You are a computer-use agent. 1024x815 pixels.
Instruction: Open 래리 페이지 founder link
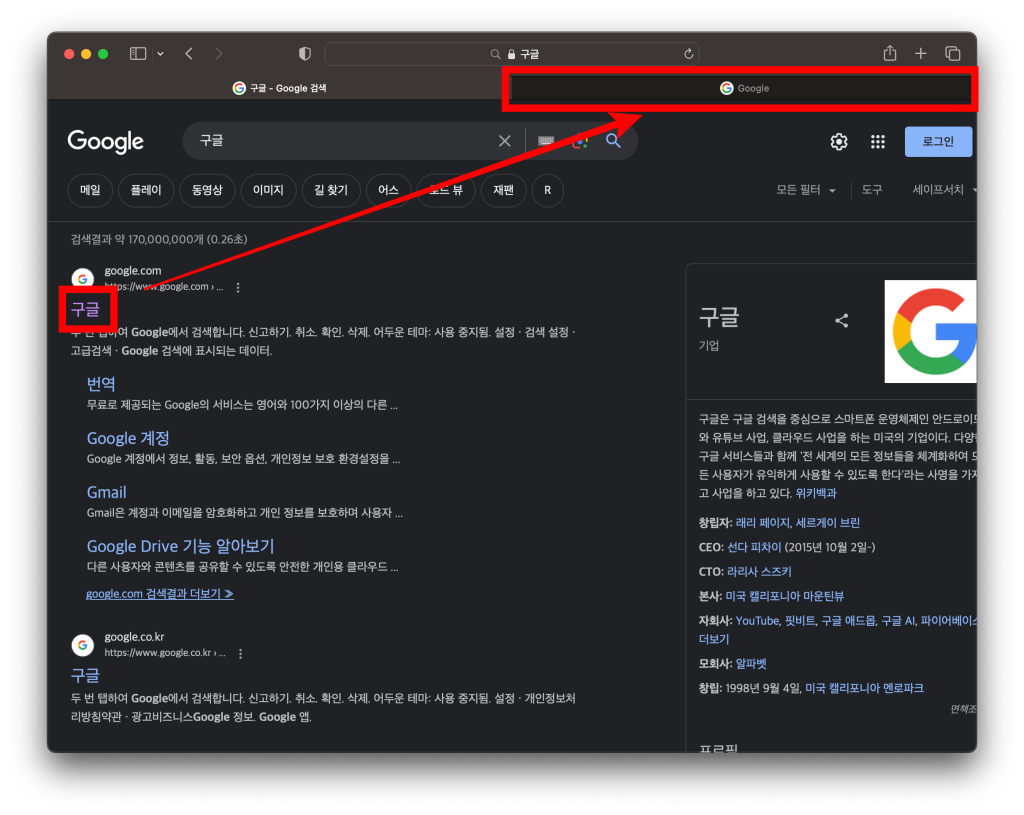(762, 522)
